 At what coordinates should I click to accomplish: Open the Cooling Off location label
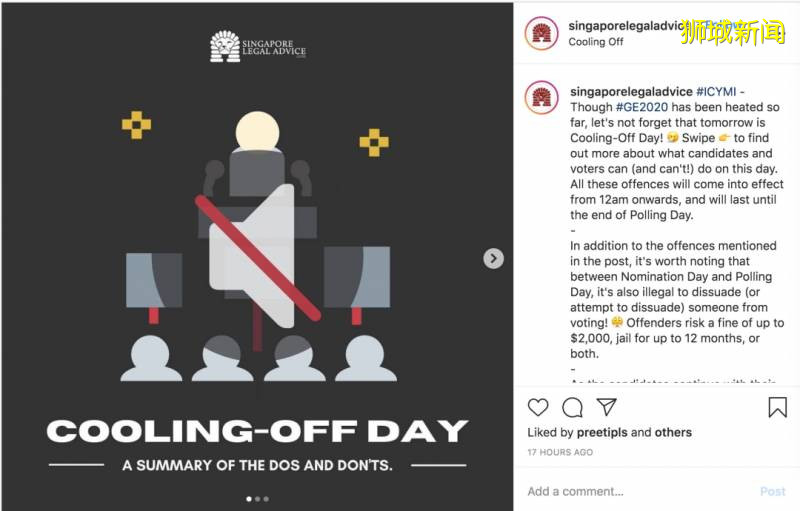pos(596,42)
